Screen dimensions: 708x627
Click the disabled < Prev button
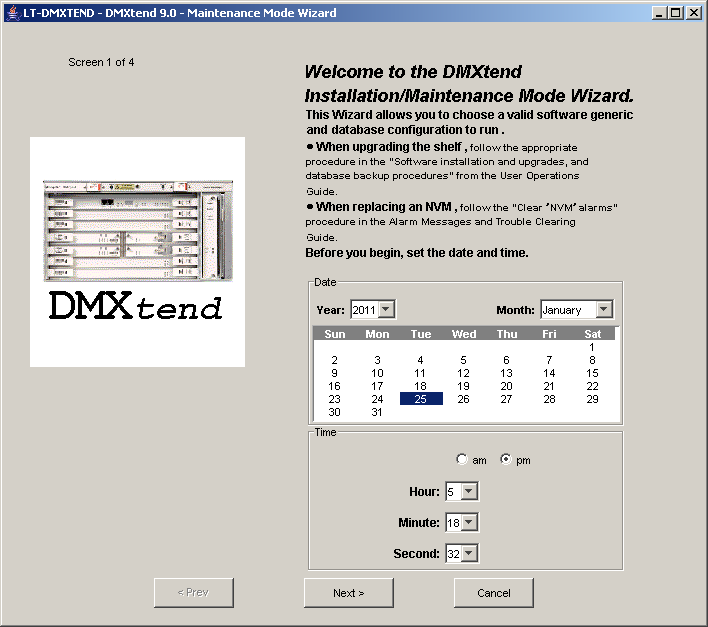(x=194, y=592)
